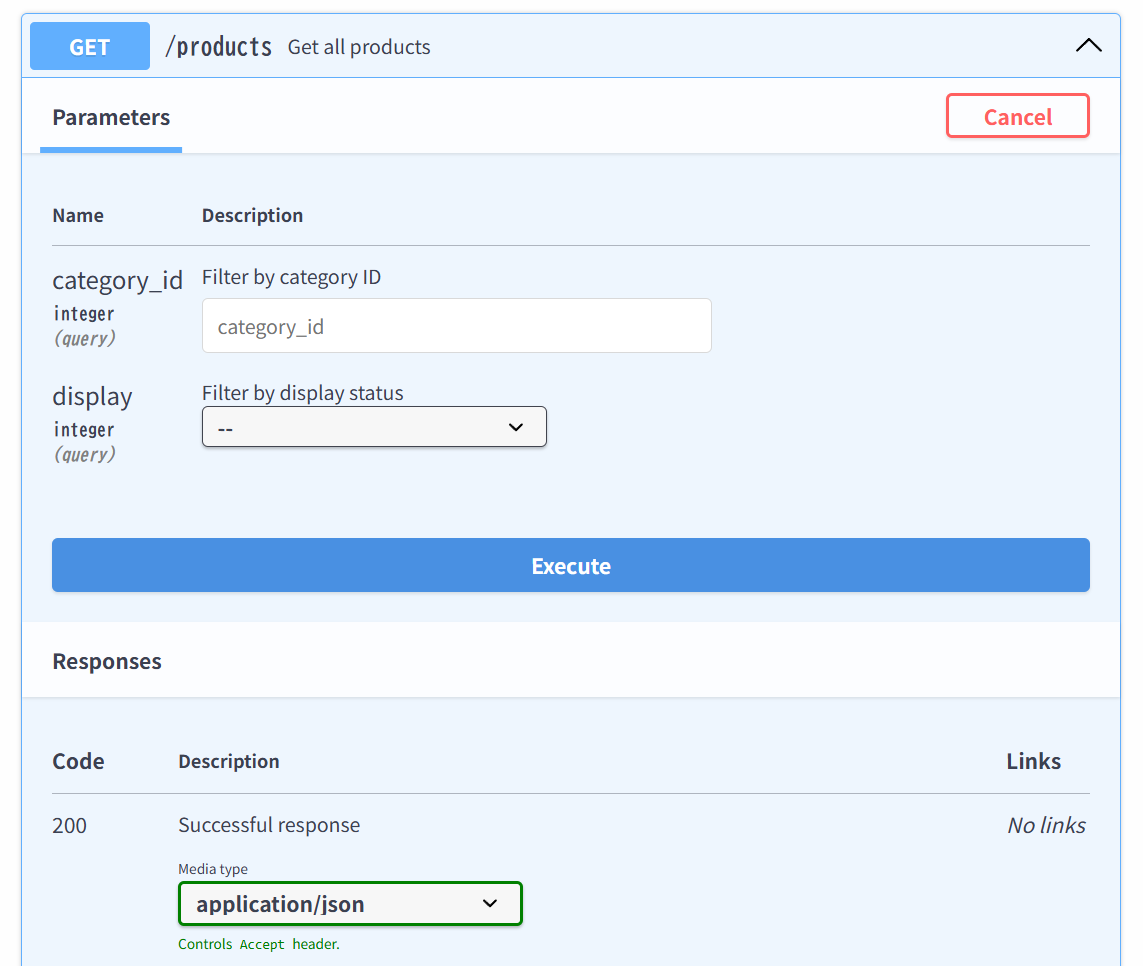This screenshot has height=966, width=1143.
Task: Click the GET method badge
Action: click(90, 47)
